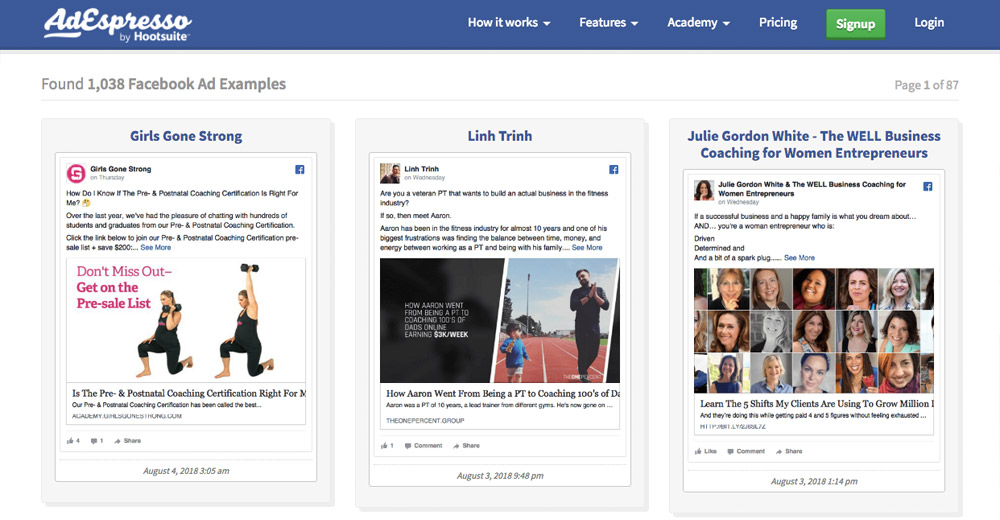Click Share in Linh Trinh ad

click(466, 446)
